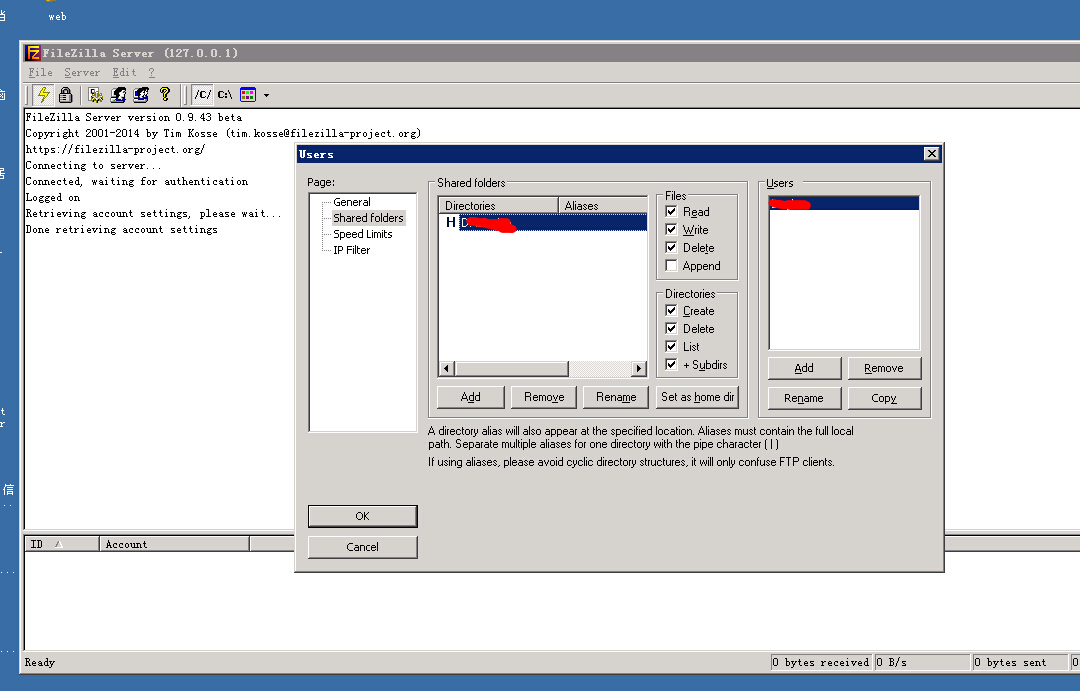Click directories horizontal scrollbar thumb
Image resolution: width=1080 pixels, height=691 pixels.
pyautogui.click(x=511, y=369)
